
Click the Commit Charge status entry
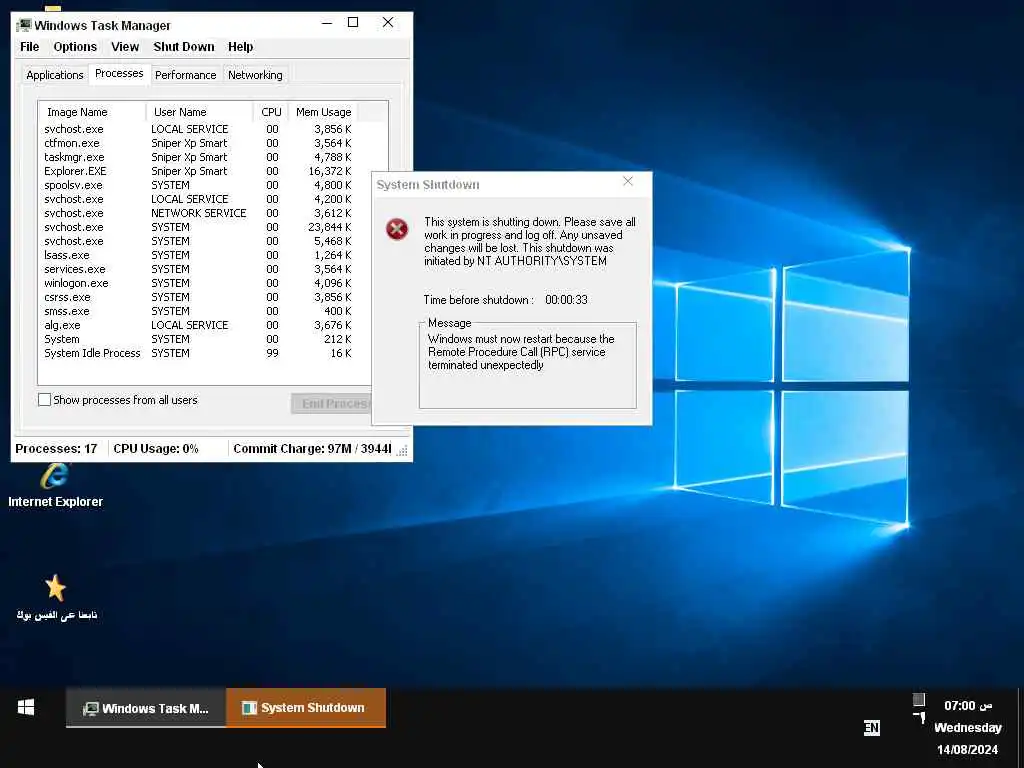pyautogui.click(x=312, y=449)
